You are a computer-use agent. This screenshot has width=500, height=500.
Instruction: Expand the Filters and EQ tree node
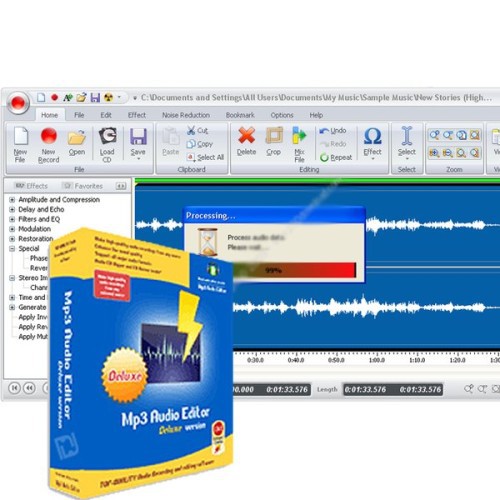pos(12,219)
